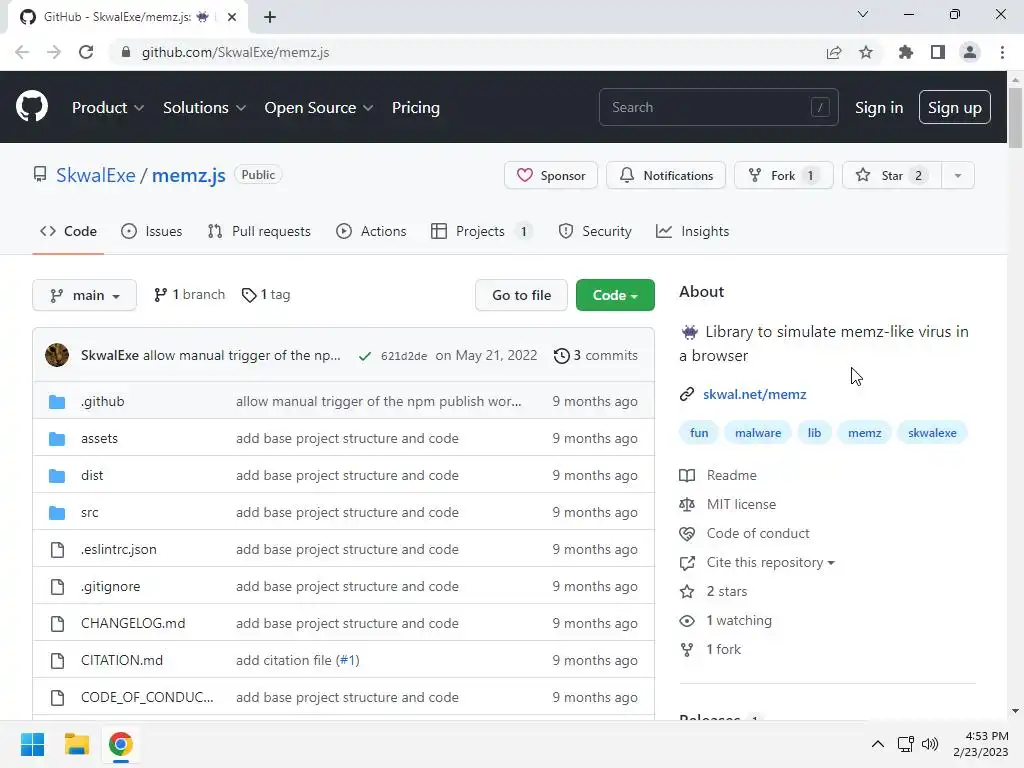Click the Notifications button
The width and height of the screenshot is (1024, 768).
pyautogui.click(x=665, y=176)
